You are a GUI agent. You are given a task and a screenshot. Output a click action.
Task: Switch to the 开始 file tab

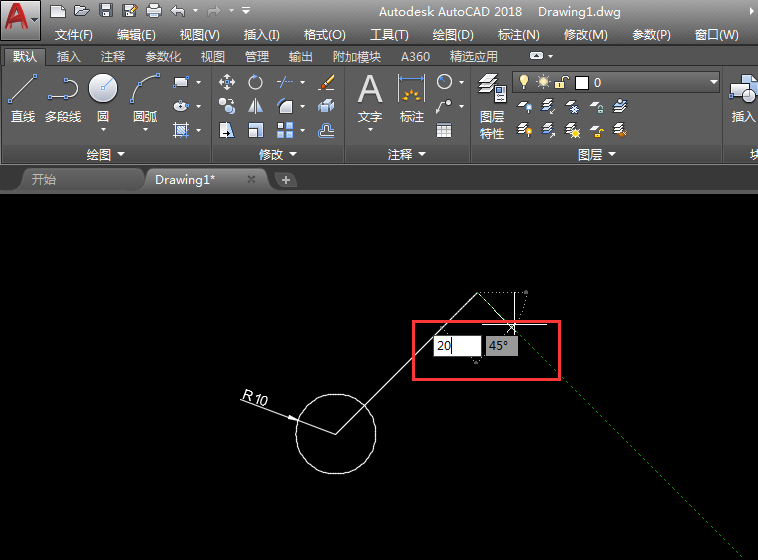click(44, 180)
